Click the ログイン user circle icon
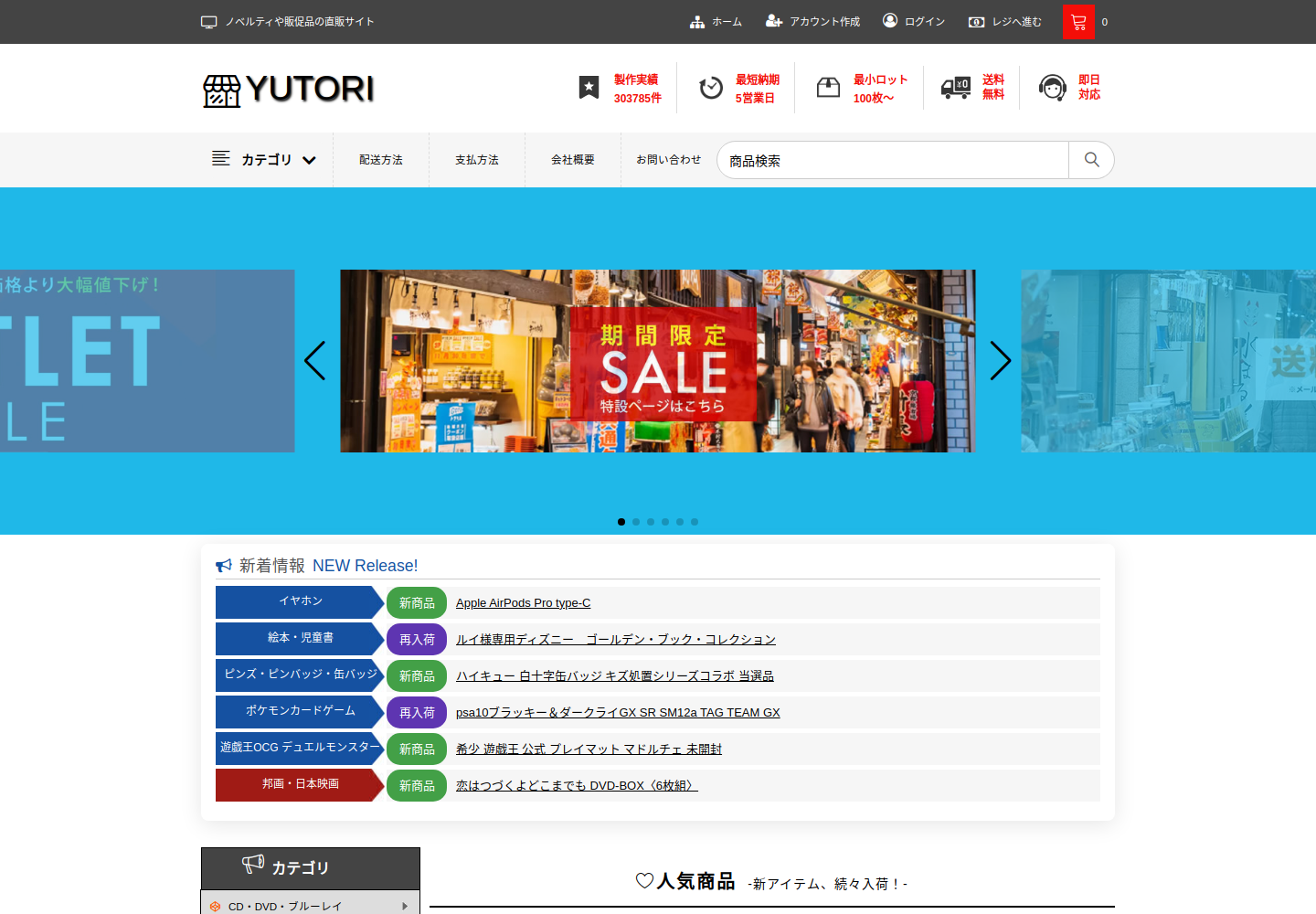This screenshot has height=914, width=1316. [x=890, y=20]
